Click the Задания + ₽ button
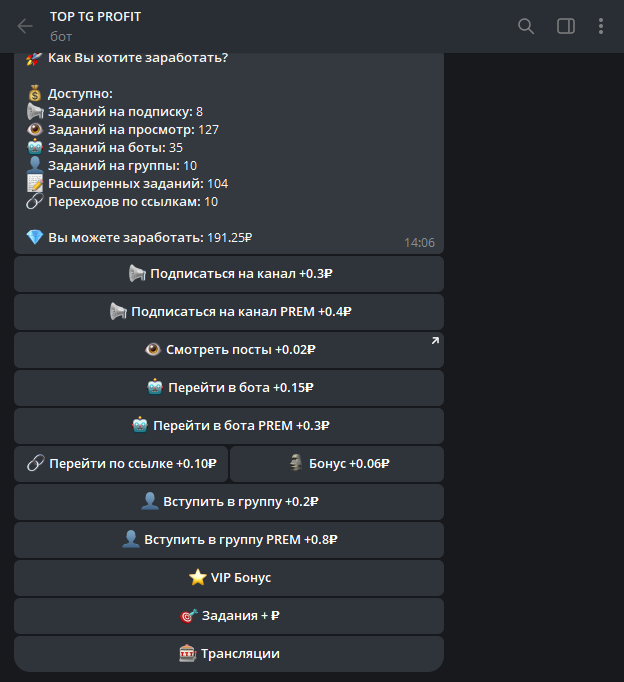Viewport: 624px width, 682px height. (229, 616)
